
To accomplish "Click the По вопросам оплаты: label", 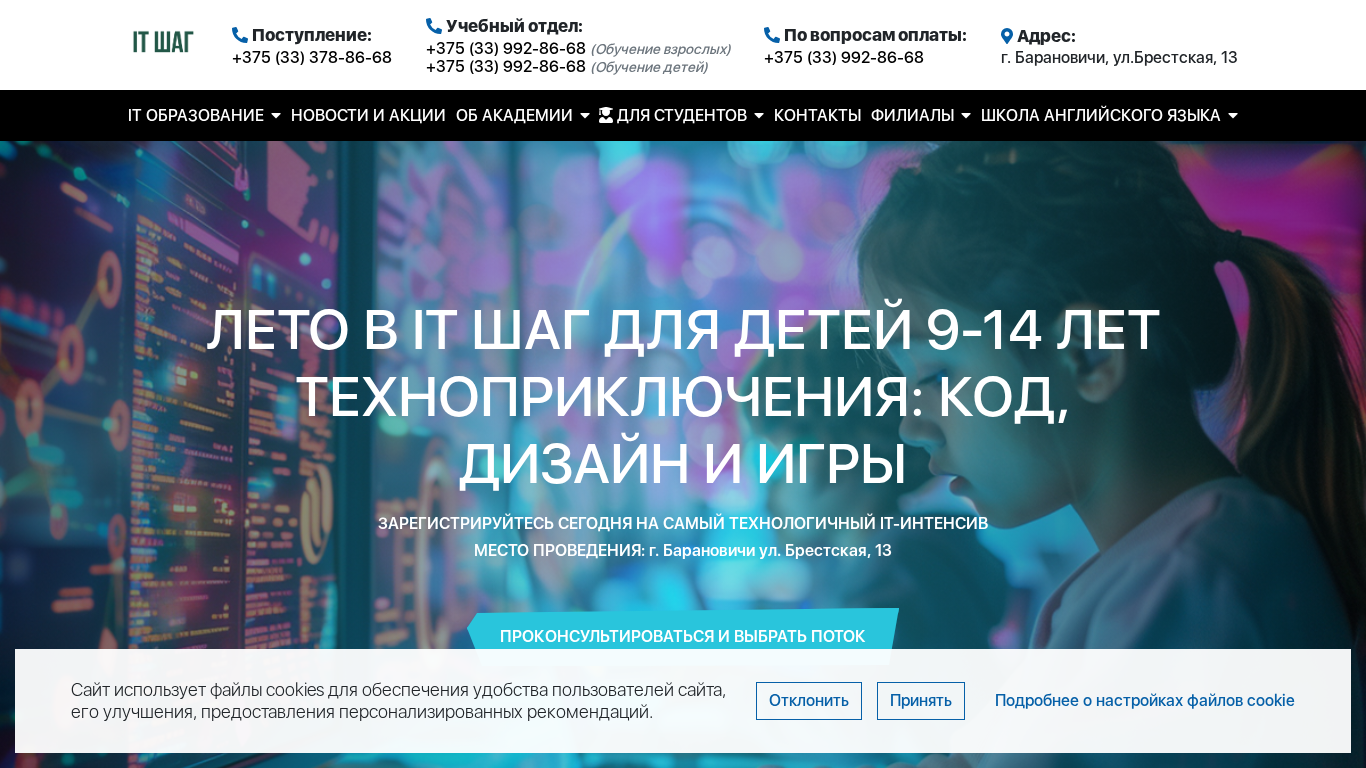I will [x=875, y=35].
